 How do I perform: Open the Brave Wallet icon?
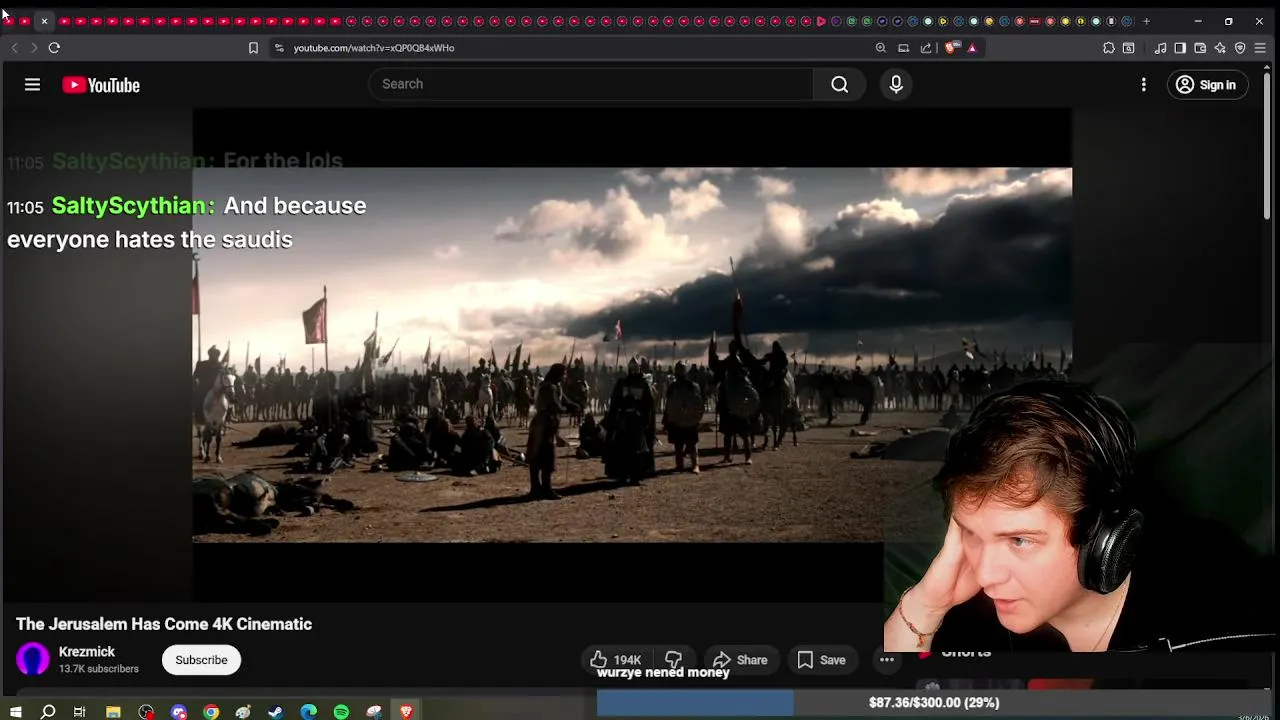pyautogui.click(x=1200, y=48)
